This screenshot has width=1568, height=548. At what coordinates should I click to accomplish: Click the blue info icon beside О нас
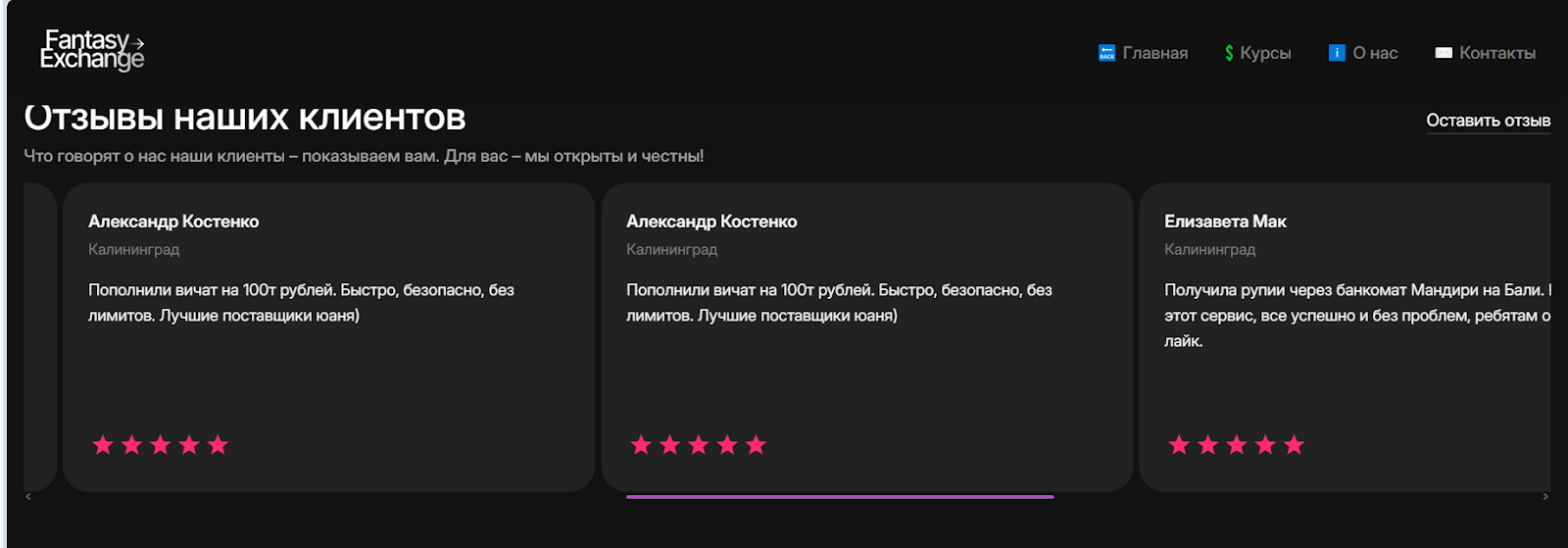[1337, 53]
